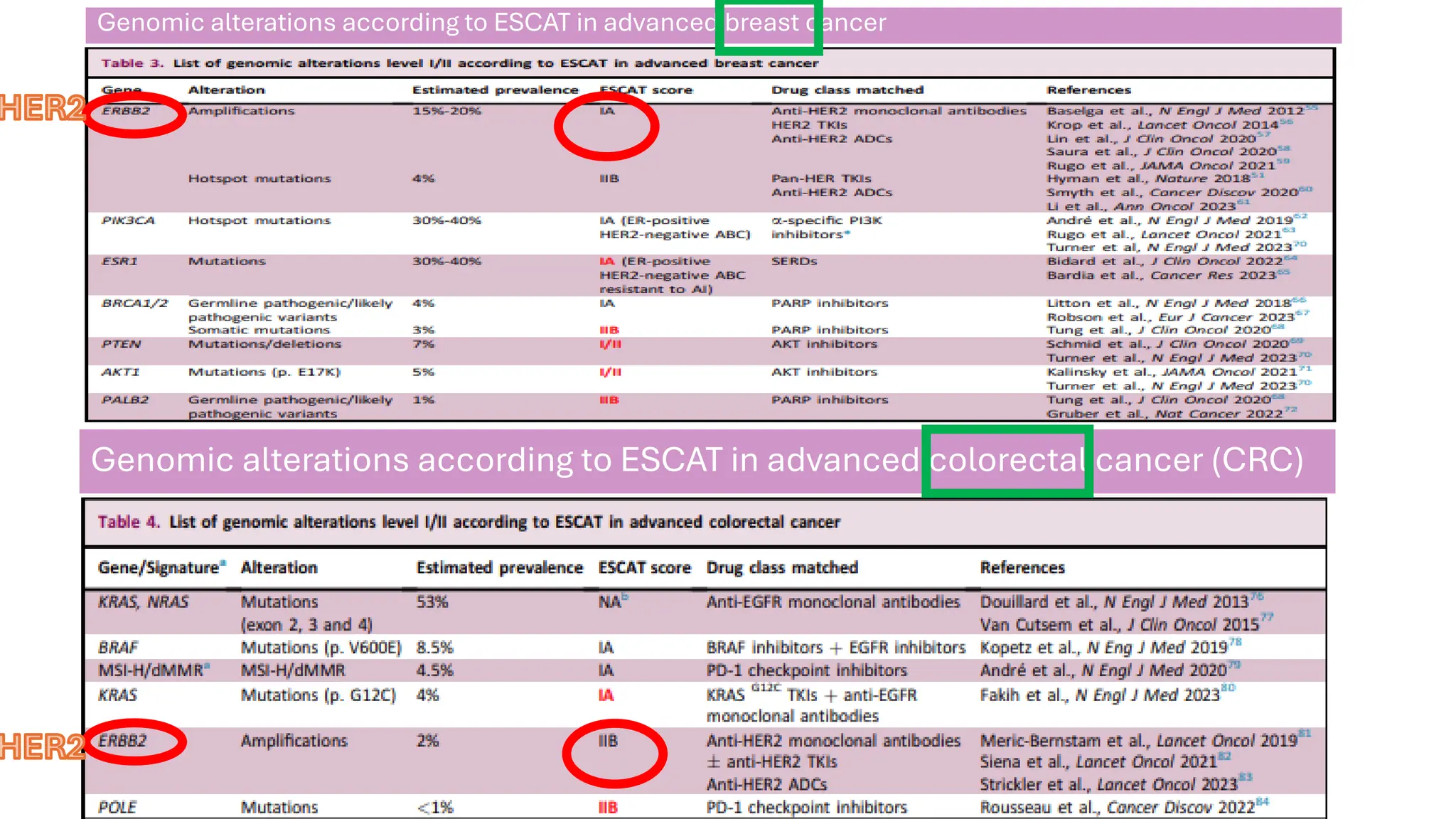Click the References header in Table 4
The width and height of the screenshot is (1456, 819).
click(x=1022, y=568)
